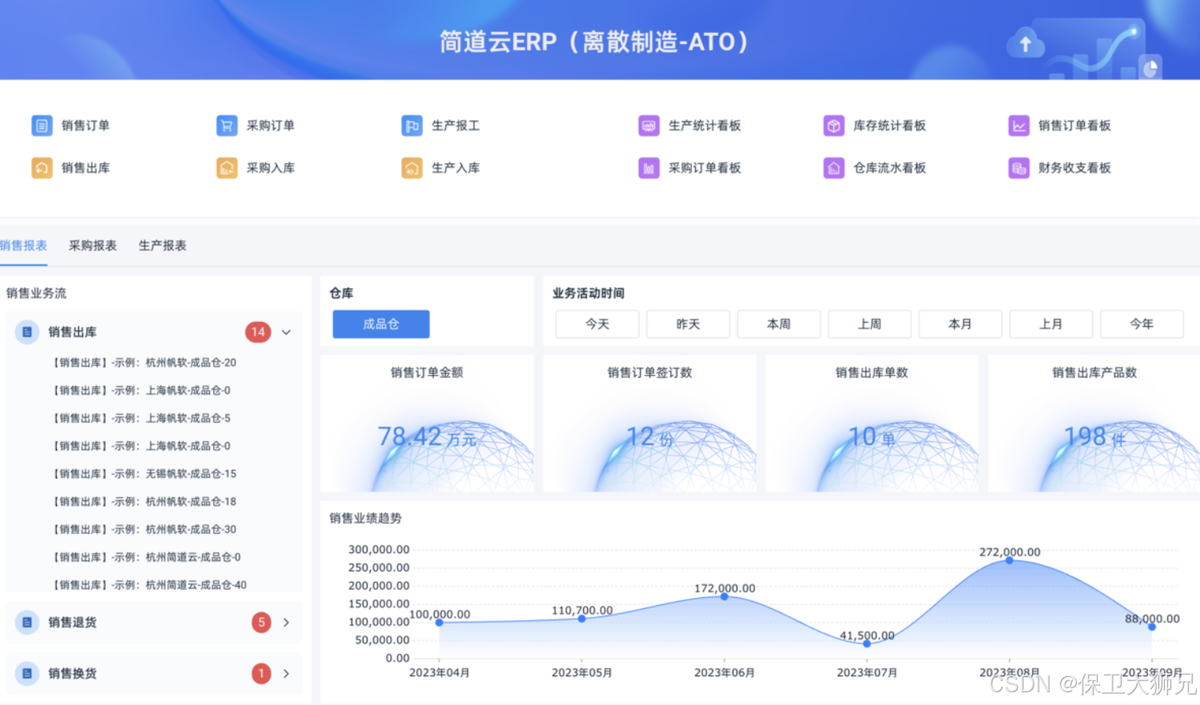Click the red 1 badge on 销售换货

coord(261,674)
